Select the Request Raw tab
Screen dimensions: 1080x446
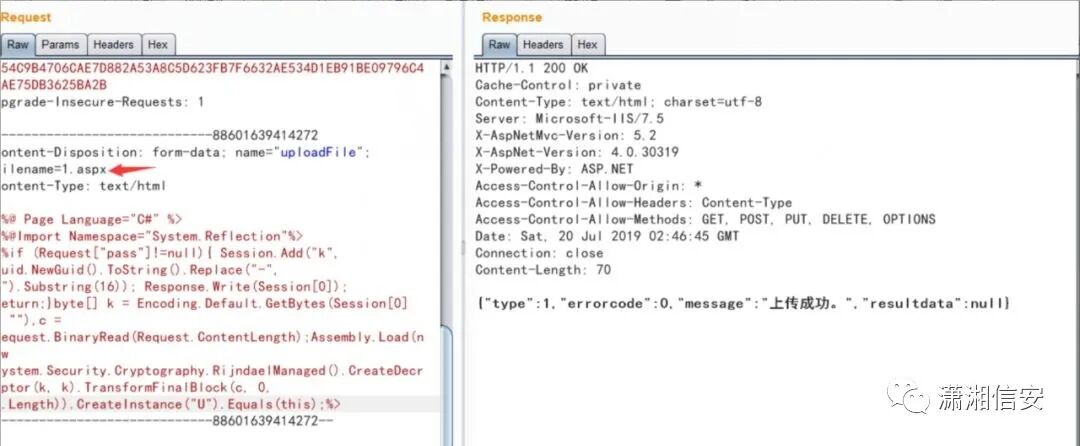pos(17,44)
